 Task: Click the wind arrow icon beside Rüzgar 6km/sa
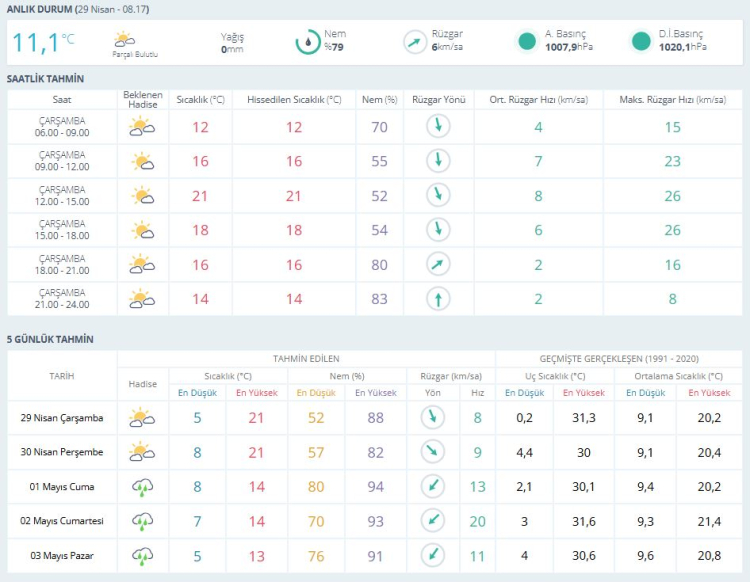[415, 42]
